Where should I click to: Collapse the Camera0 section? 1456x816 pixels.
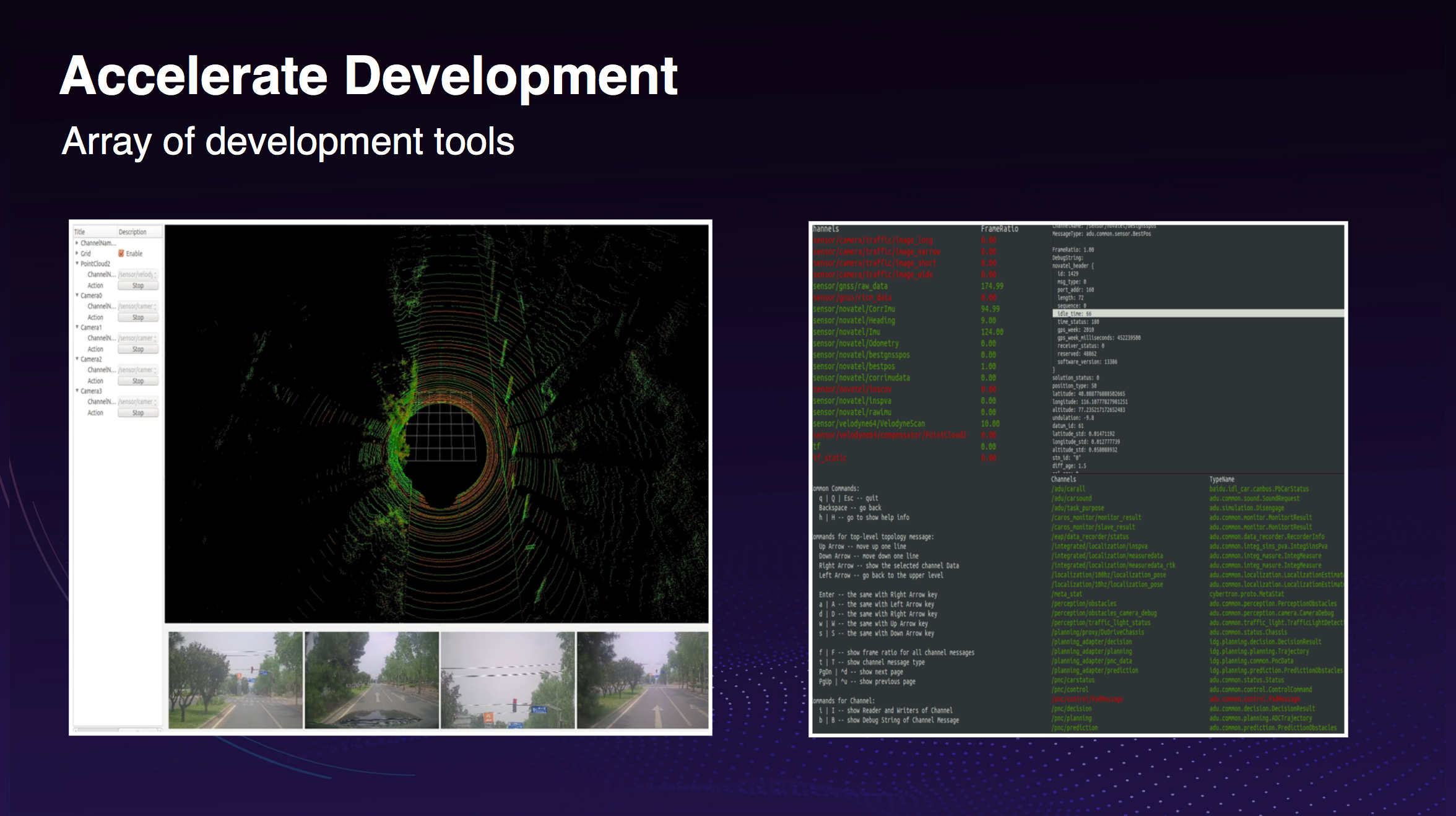point(77,295)
